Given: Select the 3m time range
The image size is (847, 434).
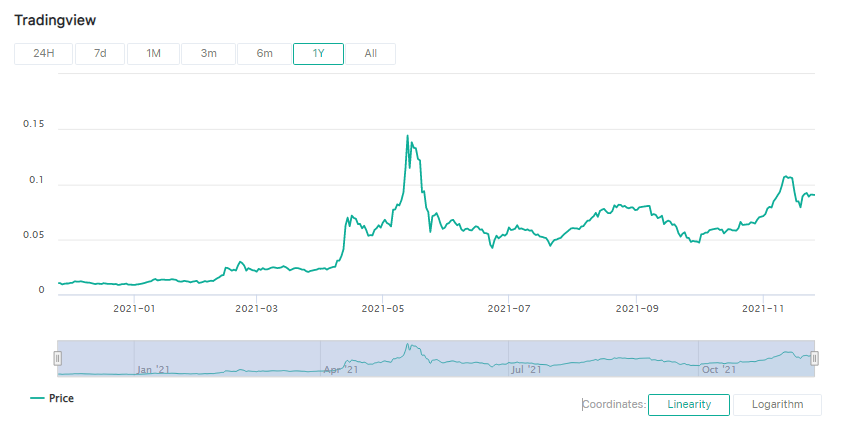Looking at the screenshot, I should pos(209,54).
